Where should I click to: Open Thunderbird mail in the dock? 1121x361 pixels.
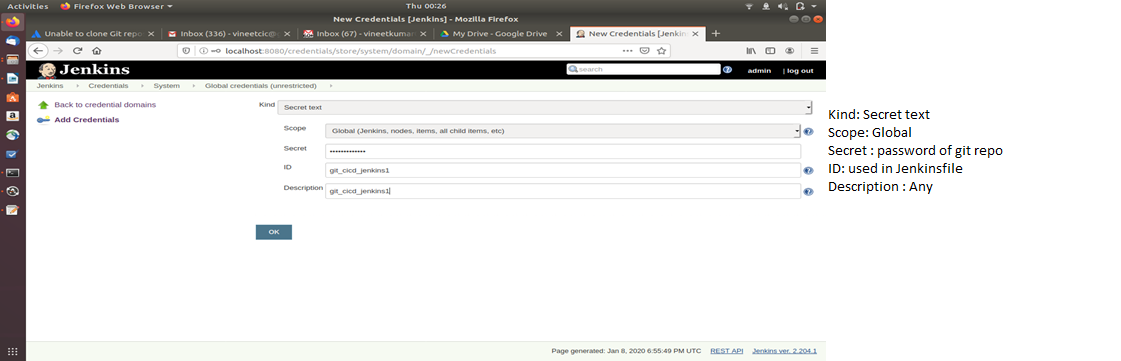(x=12, y=41)
